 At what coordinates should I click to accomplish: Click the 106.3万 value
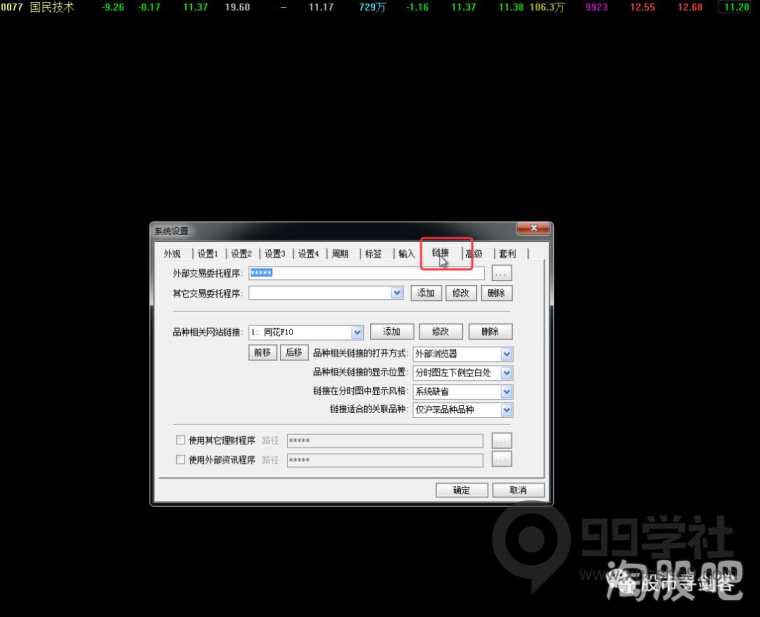click(547, 7)
